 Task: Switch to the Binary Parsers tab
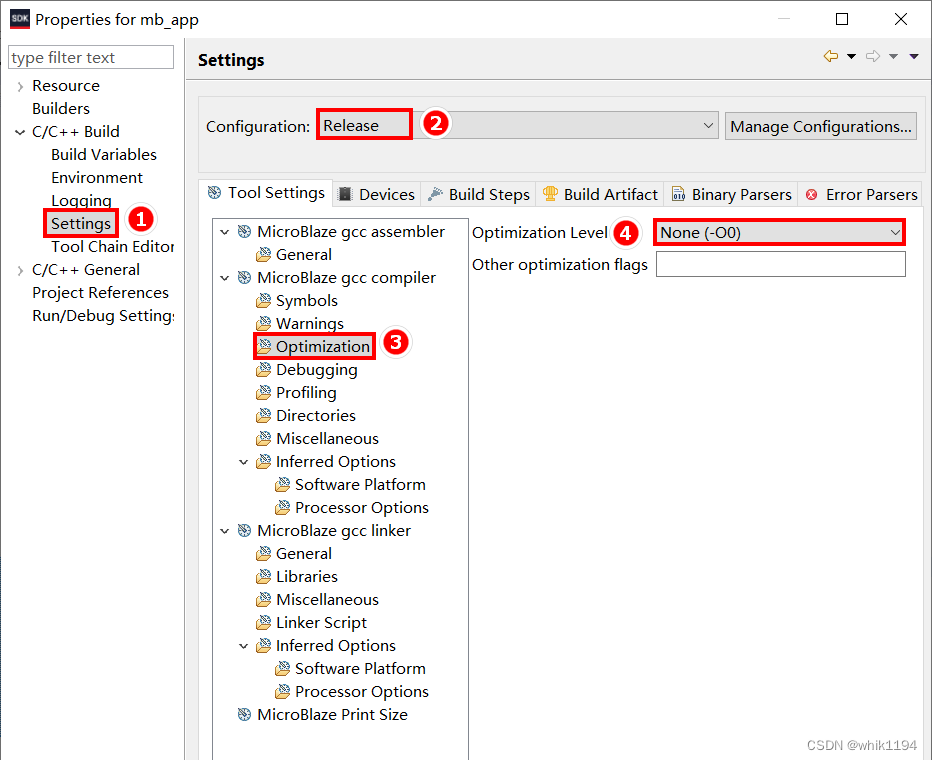[732, 194]
